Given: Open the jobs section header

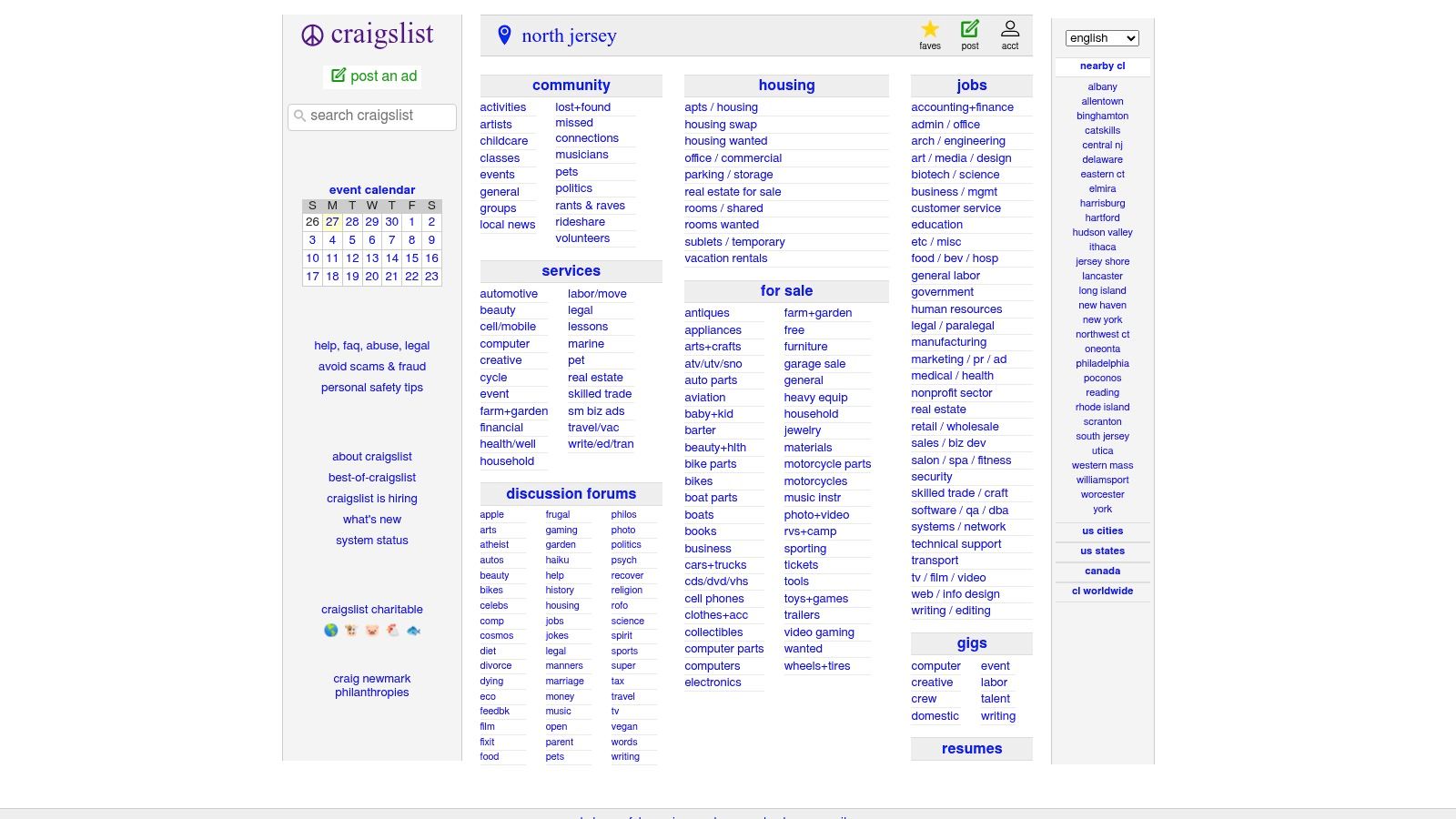Looking at the screenshot, I should click(x=971, y=86).
